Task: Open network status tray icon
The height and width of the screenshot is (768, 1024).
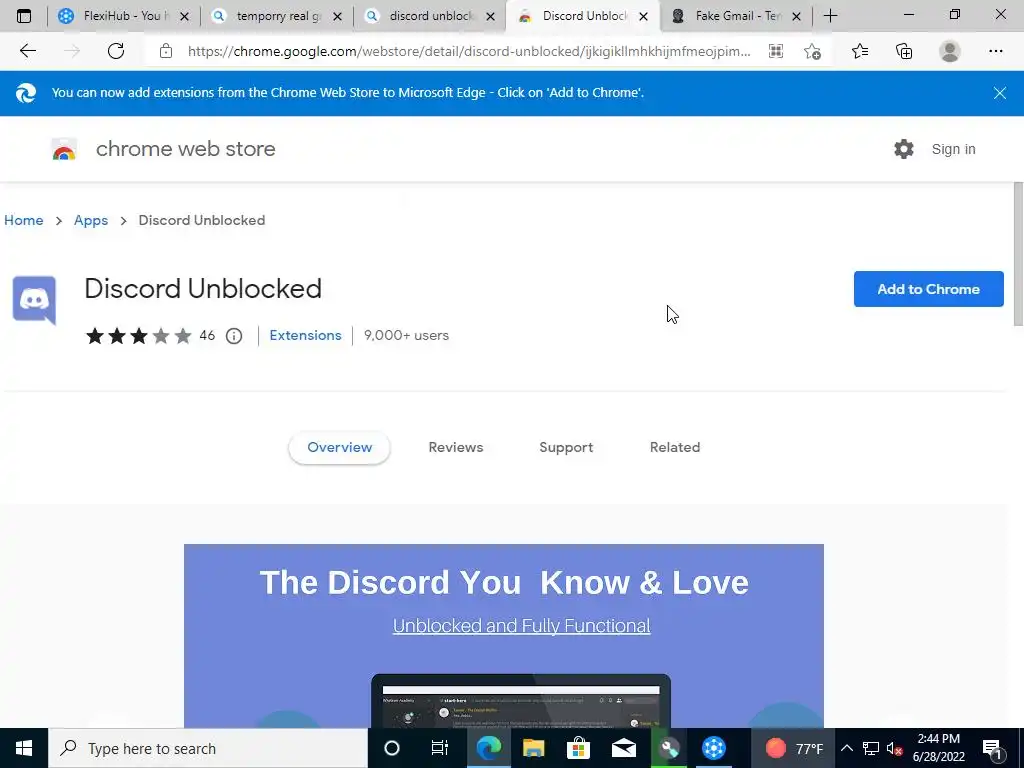Action: 871,748
